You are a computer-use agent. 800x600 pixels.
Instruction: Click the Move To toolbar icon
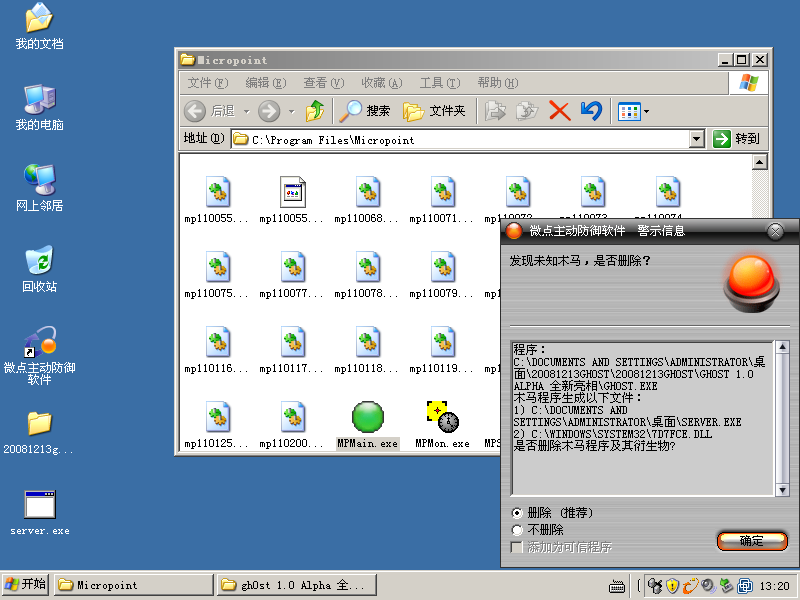495,111
